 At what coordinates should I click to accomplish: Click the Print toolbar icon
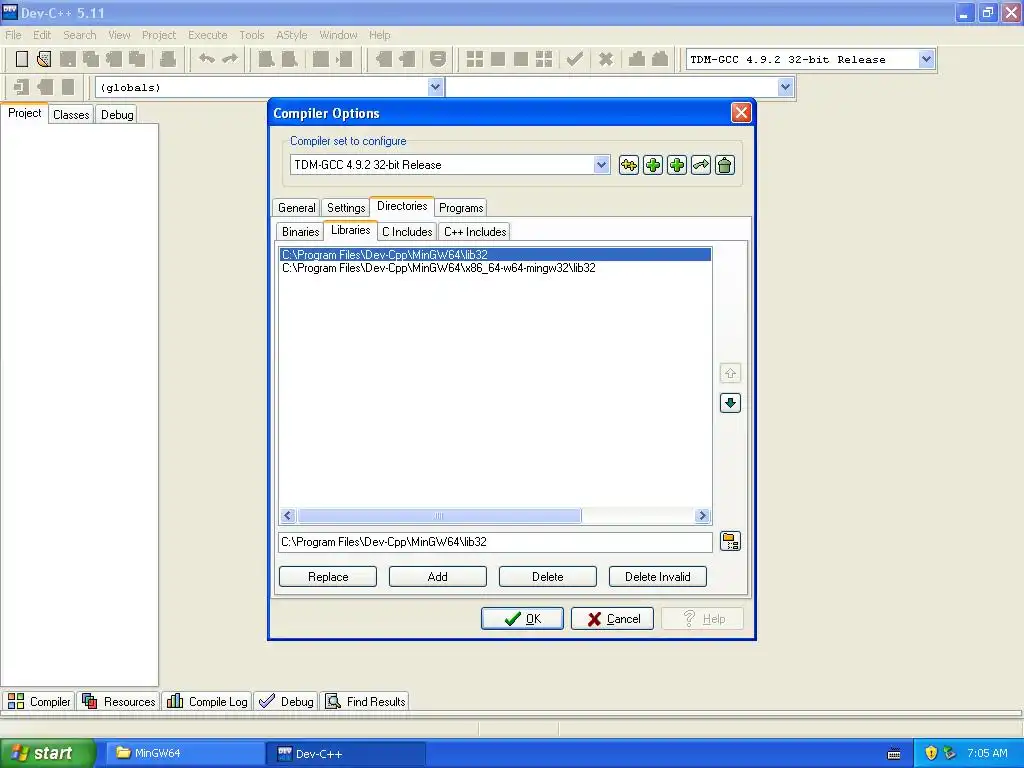(168, 59)
